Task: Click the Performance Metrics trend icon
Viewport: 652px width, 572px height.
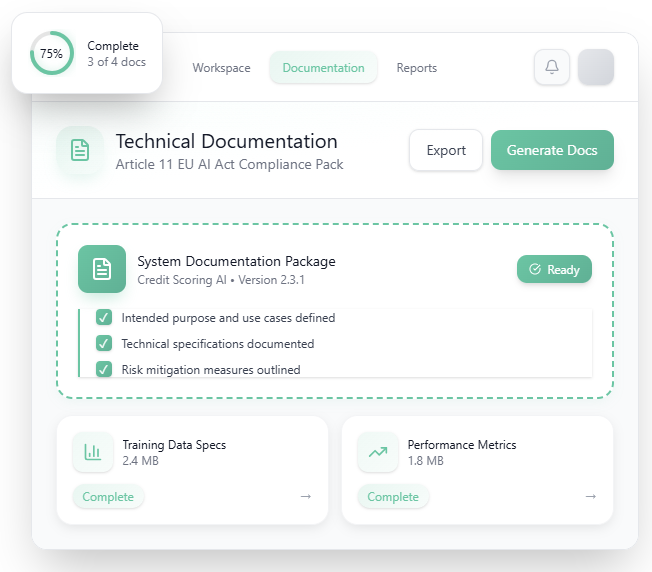Action: coord(378,452)
